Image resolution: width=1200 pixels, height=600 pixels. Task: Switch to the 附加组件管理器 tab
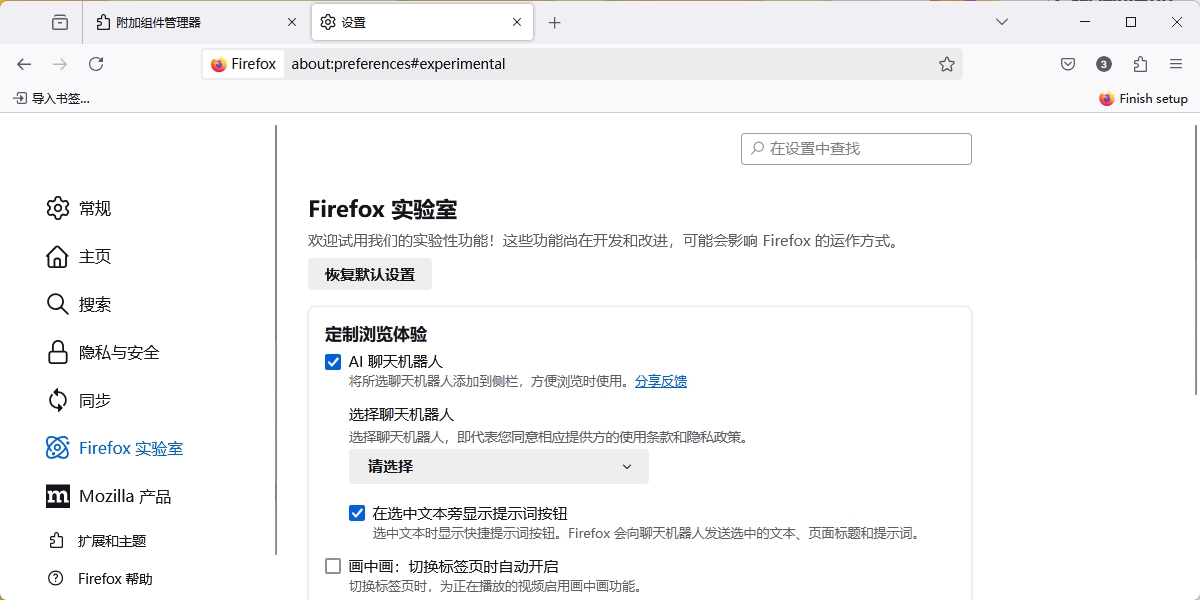[195, 22]
